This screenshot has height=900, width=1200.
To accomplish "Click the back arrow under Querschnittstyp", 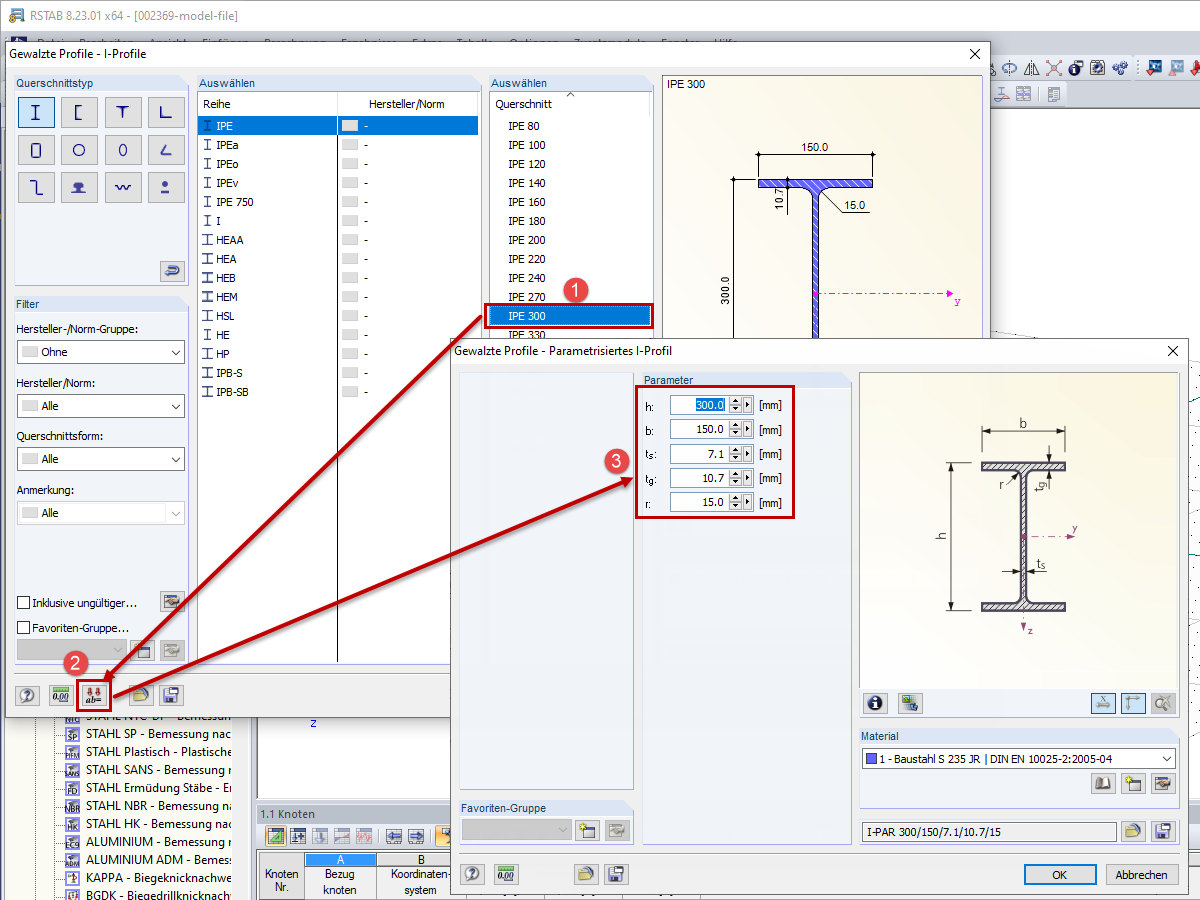I will click(172, 271).
